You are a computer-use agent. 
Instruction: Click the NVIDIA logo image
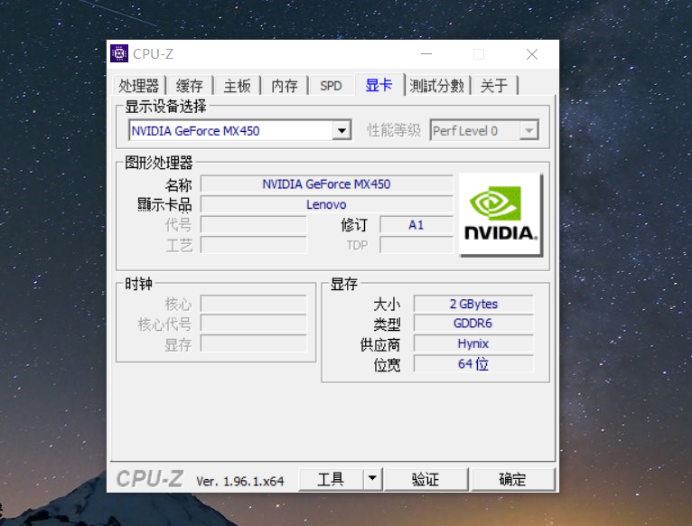[501, 214]
